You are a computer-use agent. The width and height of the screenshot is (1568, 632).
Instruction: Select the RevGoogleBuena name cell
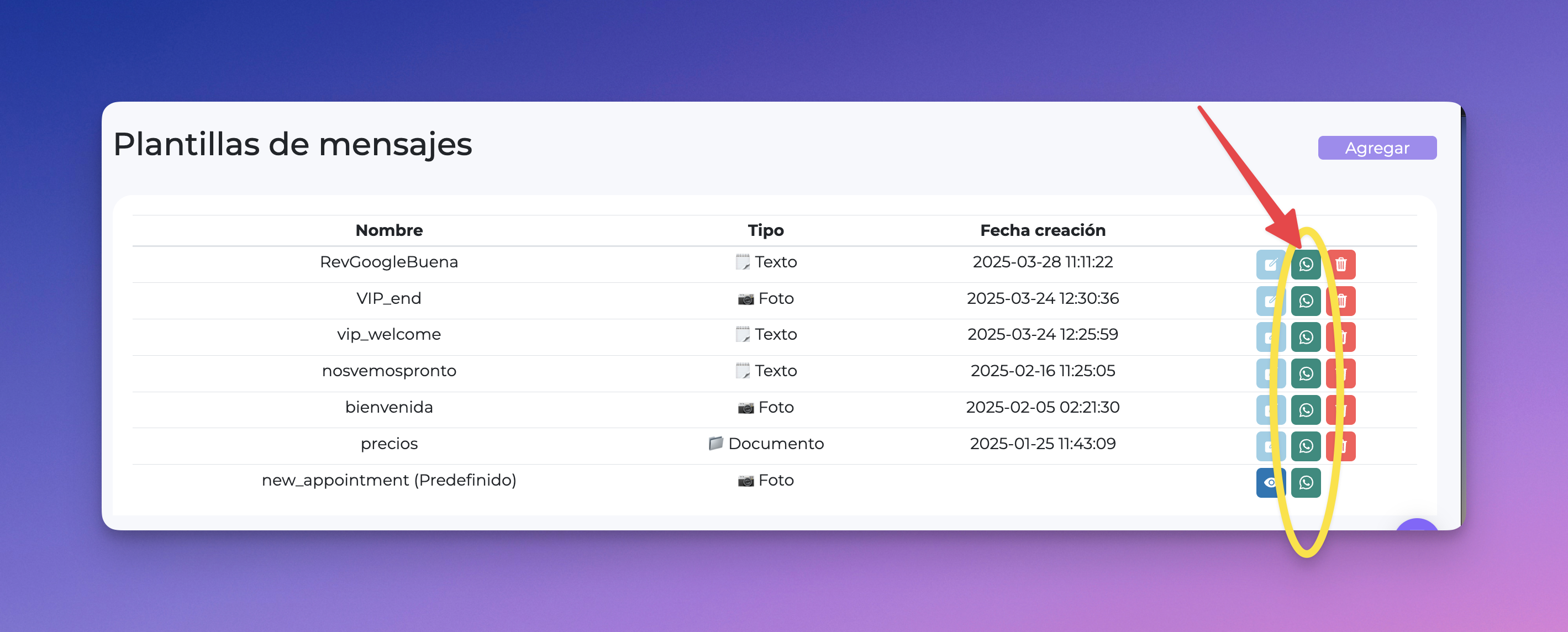[389, 262]
